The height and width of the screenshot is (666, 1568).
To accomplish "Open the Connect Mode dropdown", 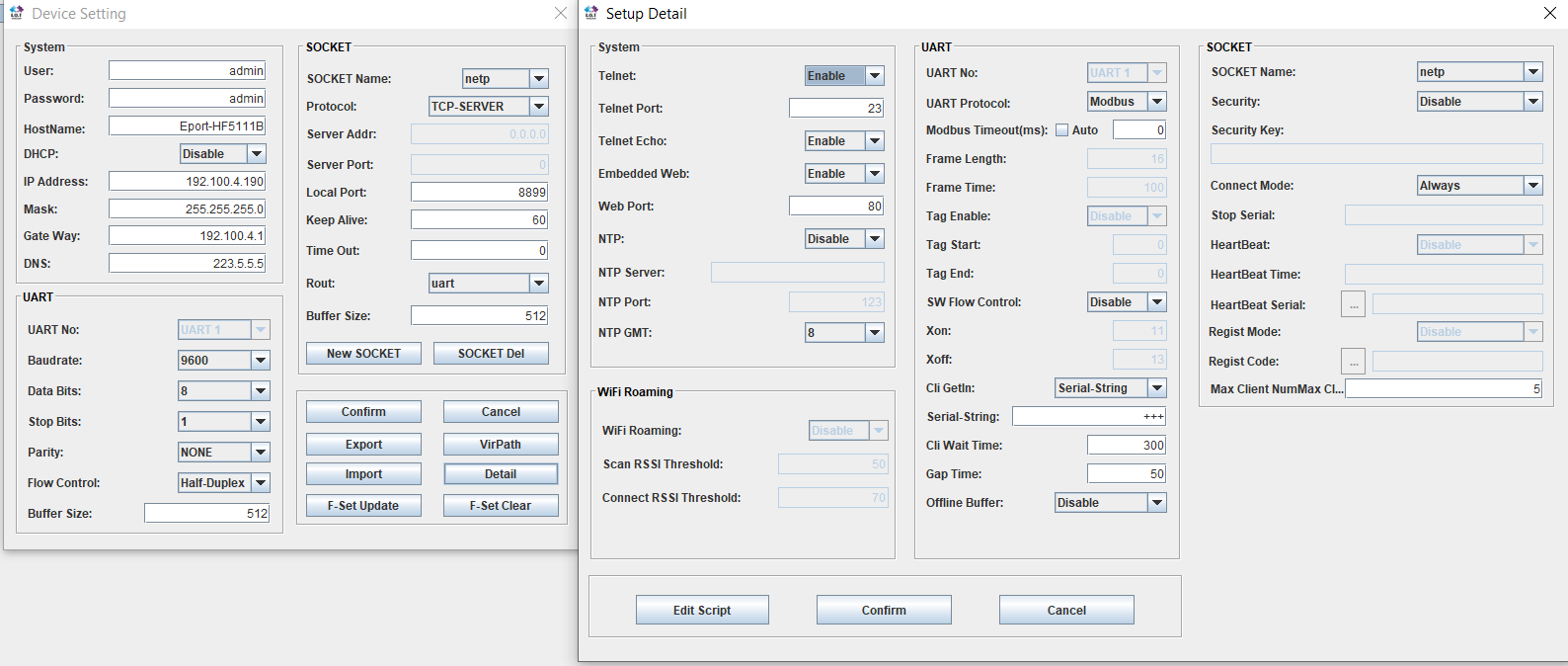I will click(1533, 186).
